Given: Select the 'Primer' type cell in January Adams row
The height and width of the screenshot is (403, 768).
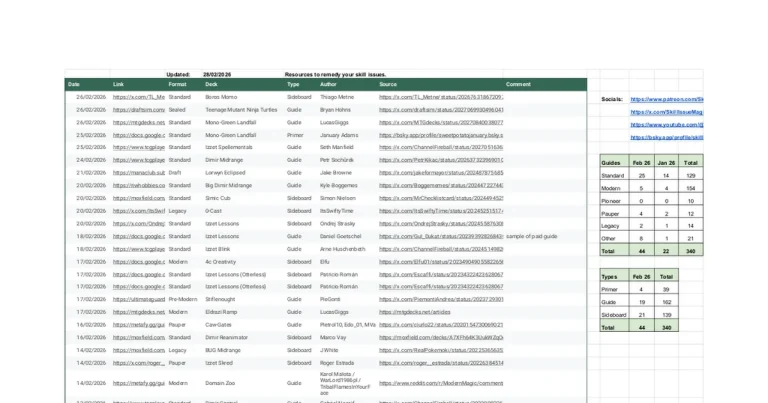Looking at the screenshot, I should tap(295, 135).
